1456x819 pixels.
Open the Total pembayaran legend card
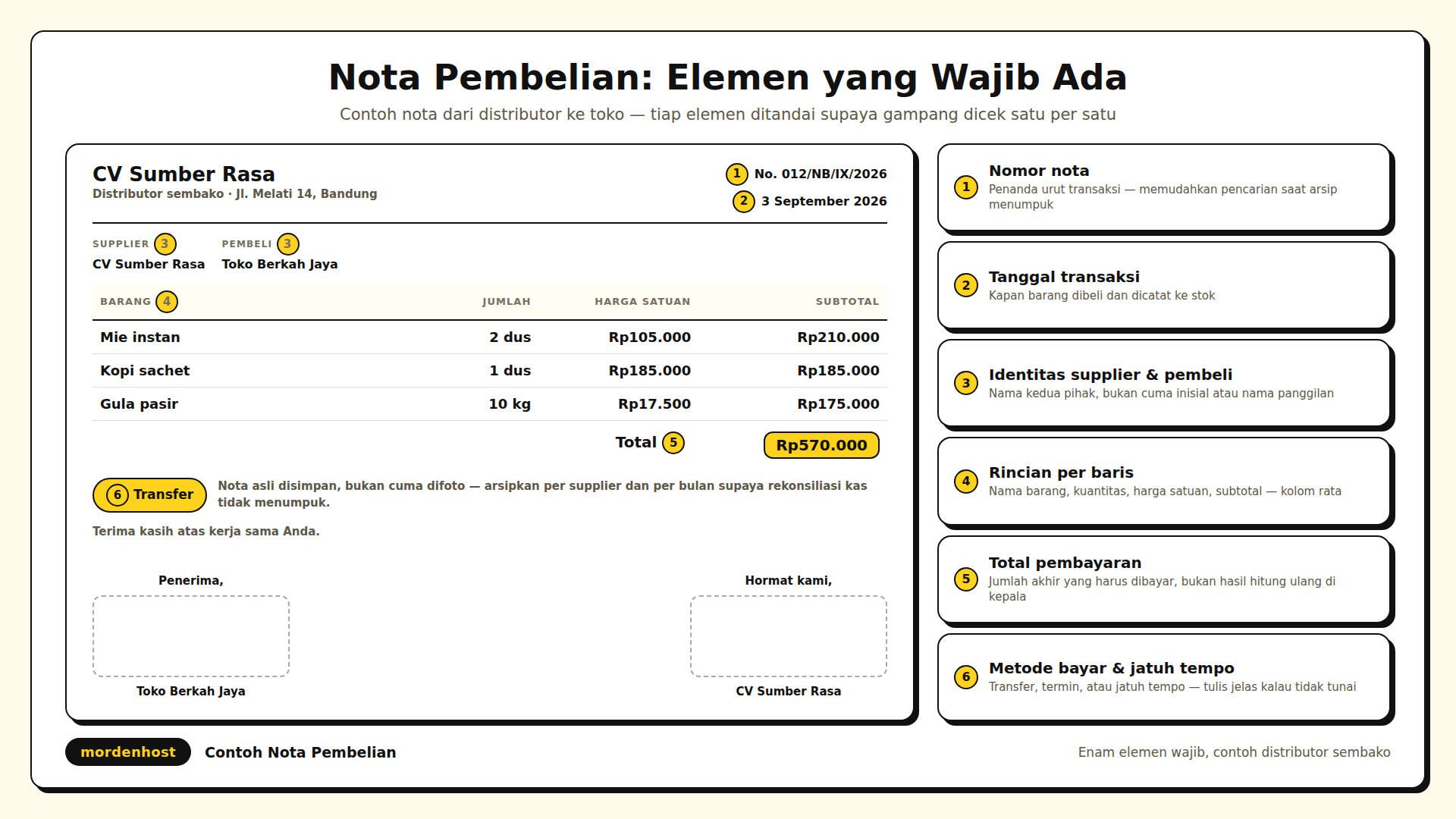pyautogui.click(x=1164, y=579)
